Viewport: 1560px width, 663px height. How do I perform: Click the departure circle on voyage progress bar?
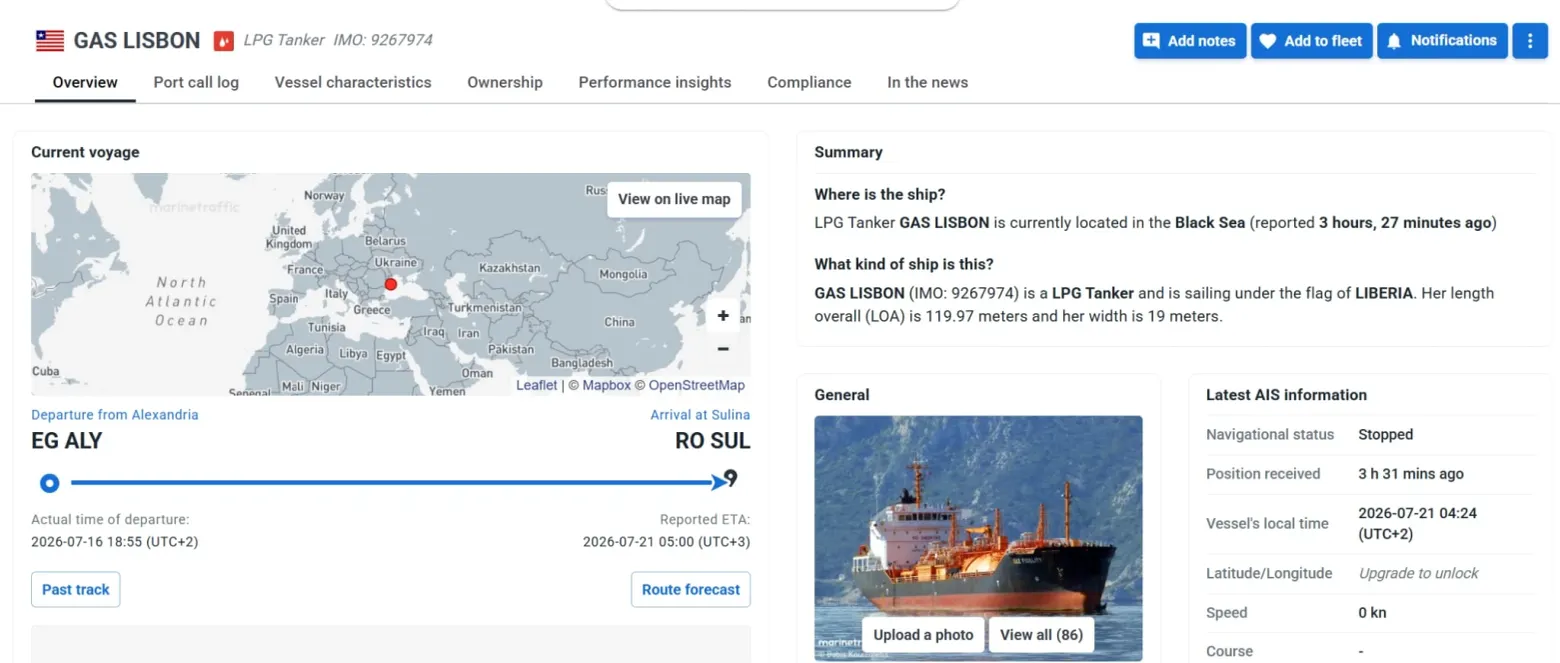[x=49, y=483]
